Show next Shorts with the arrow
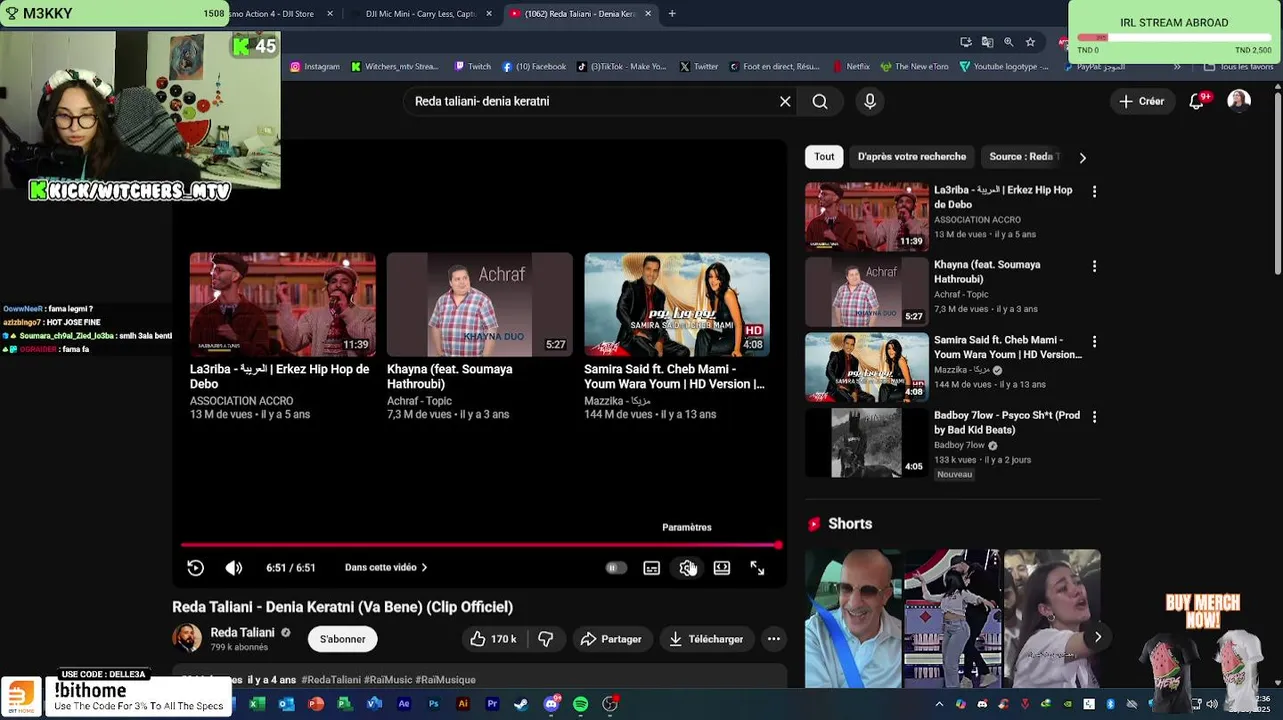The width and height of the screenshot is (1283, 720). [x=1097, y=637]
